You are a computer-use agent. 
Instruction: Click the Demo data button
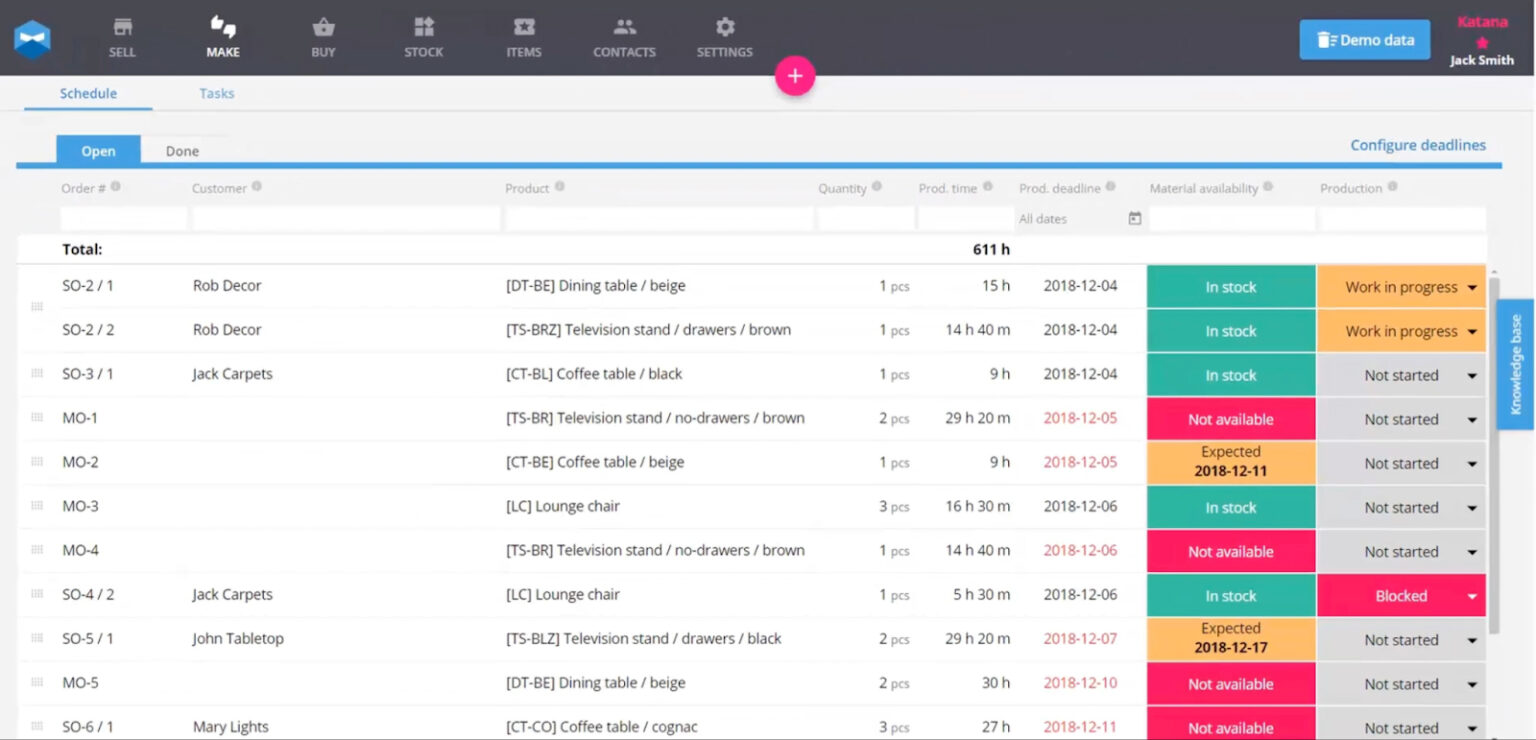[x=1364, y=39]
